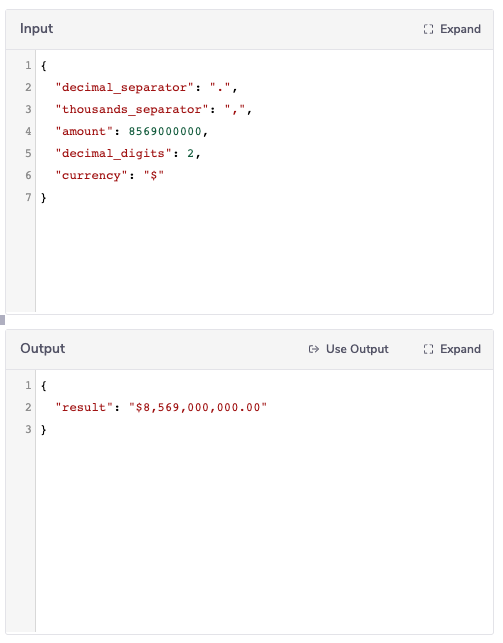This screenshot has width=503, height=643.
Task: Click line number 3 in Output gutter
Action: (28, 429)
